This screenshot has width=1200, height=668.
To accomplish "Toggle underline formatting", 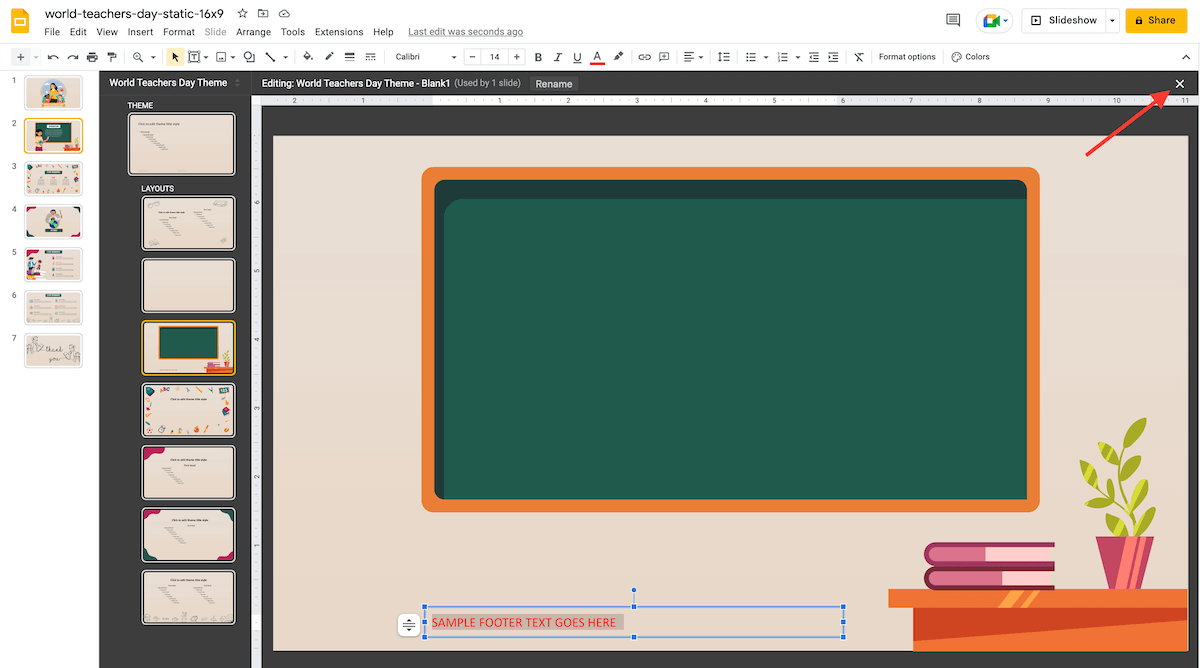I will point(577,57).
